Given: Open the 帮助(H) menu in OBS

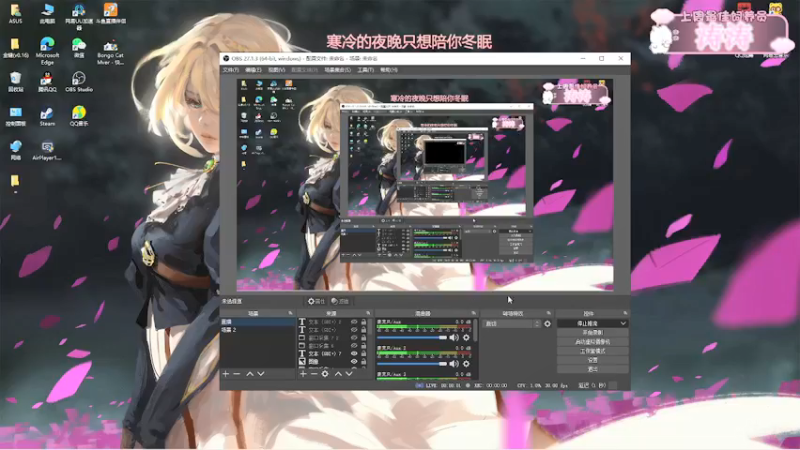Looking at the screenshot, I should pos(388,70).
